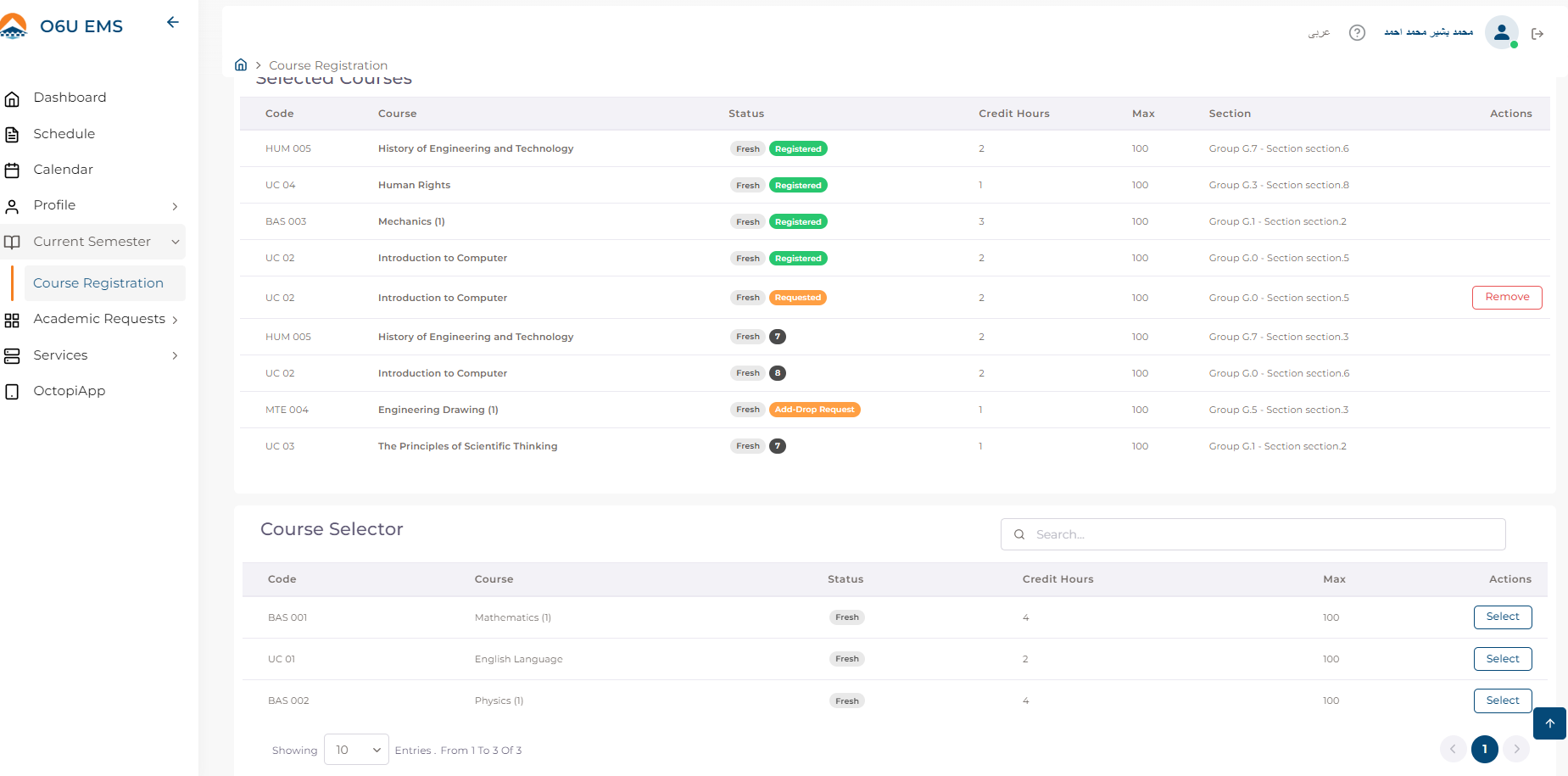The height and width of the screenshot is (776, 1568).
Task: Click the course search field
Action: [1253, 534]
